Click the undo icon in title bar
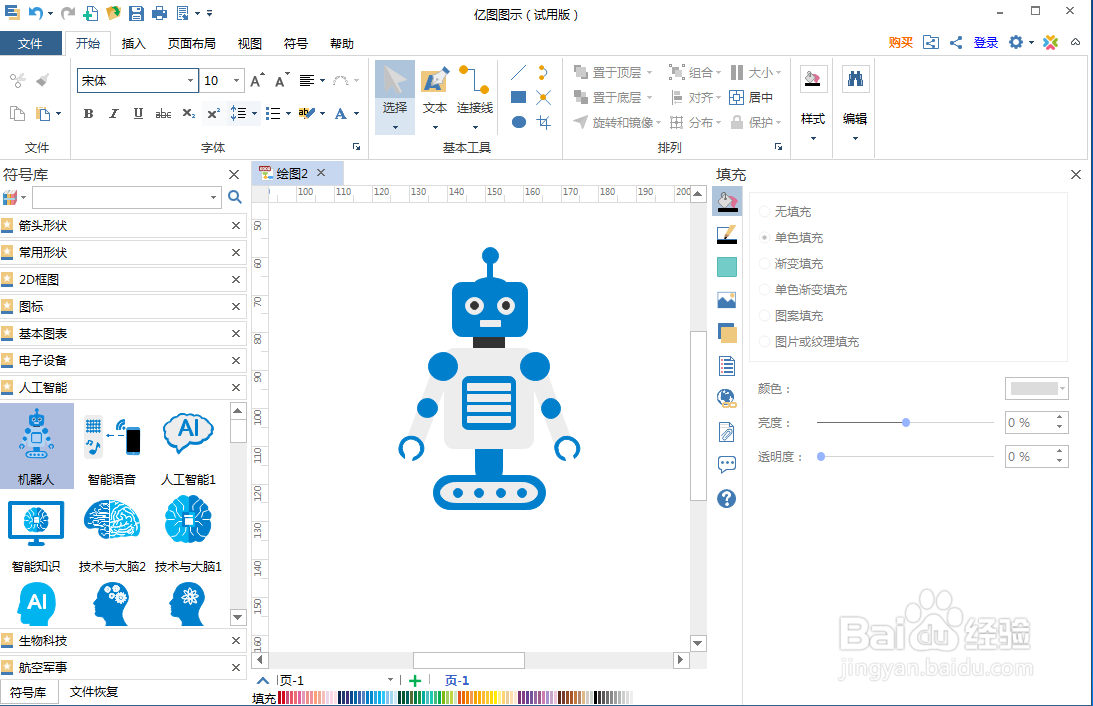The height and width of the screenshot is (706, 1093). pos(36,13)
